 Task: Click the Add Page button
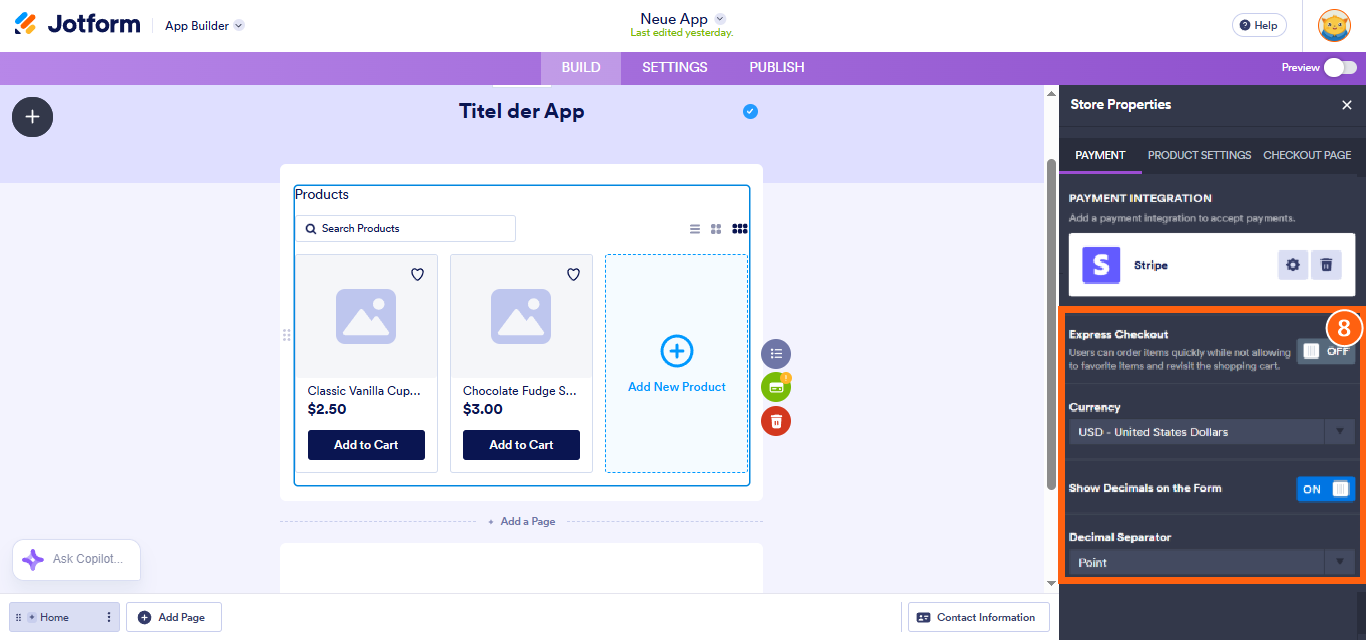click(174, 617)
